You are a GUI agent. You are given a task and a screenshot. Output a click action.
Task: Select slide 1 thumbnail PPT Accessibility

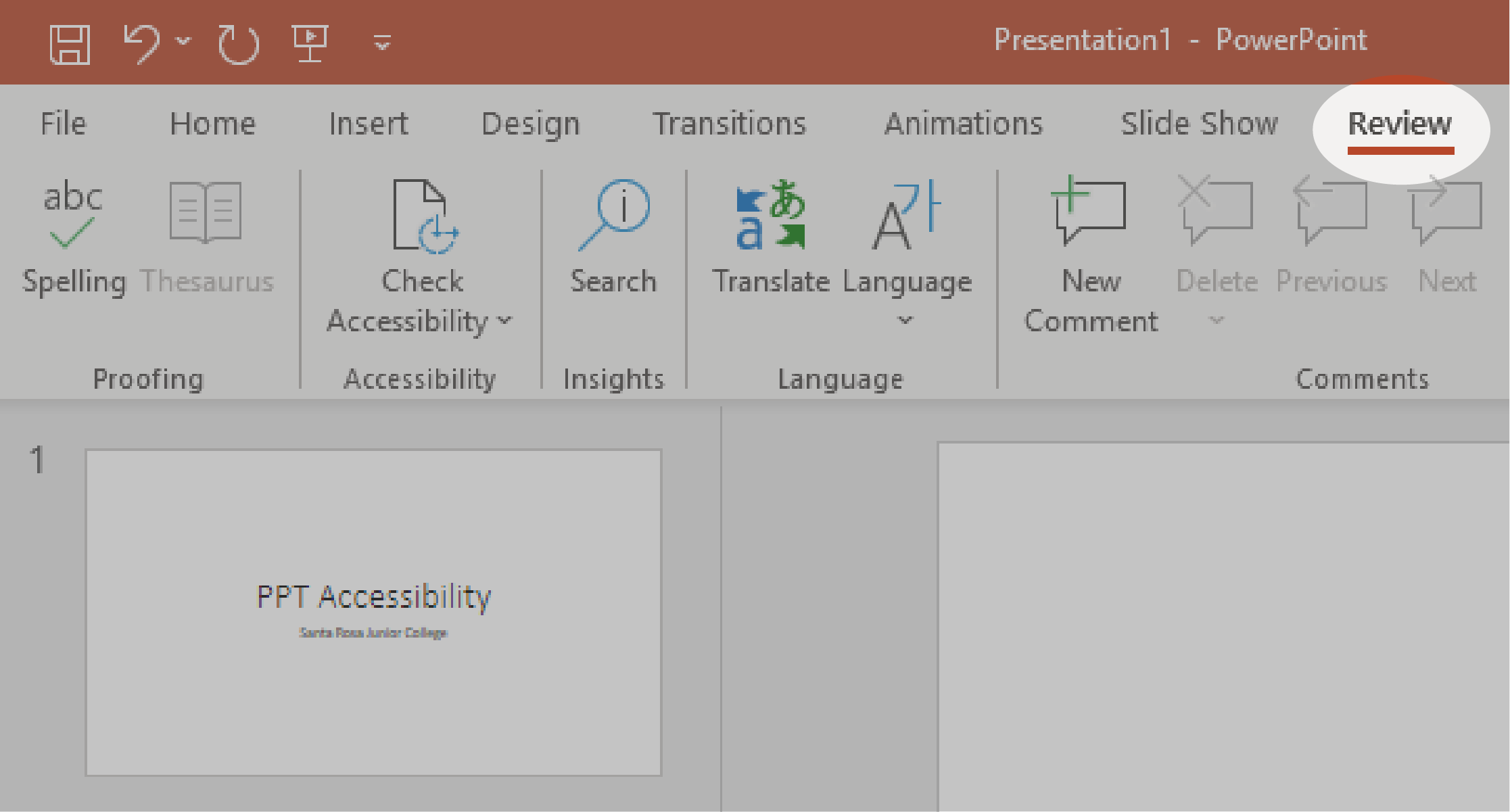373,613
